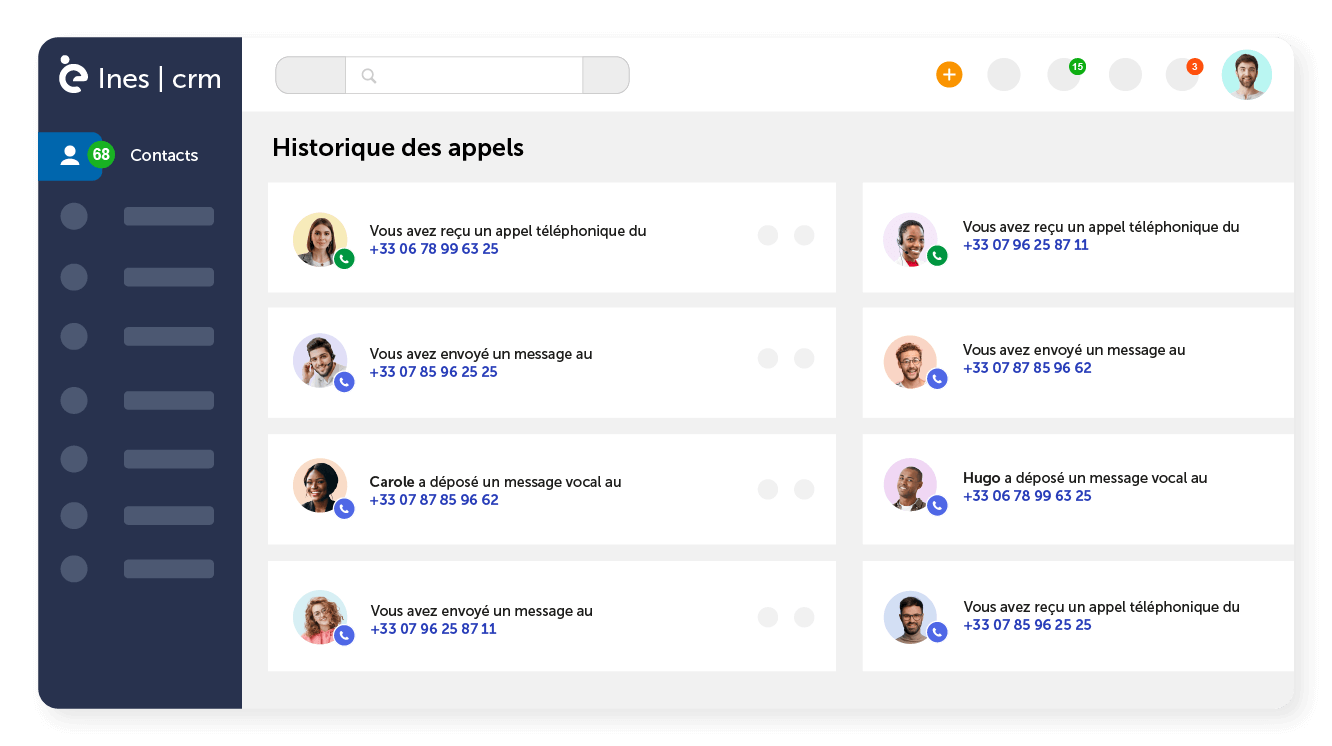This screenshot has height=746, width=1332.
Task: Open the icon with green badge 15
Action: coord(1065,74)
